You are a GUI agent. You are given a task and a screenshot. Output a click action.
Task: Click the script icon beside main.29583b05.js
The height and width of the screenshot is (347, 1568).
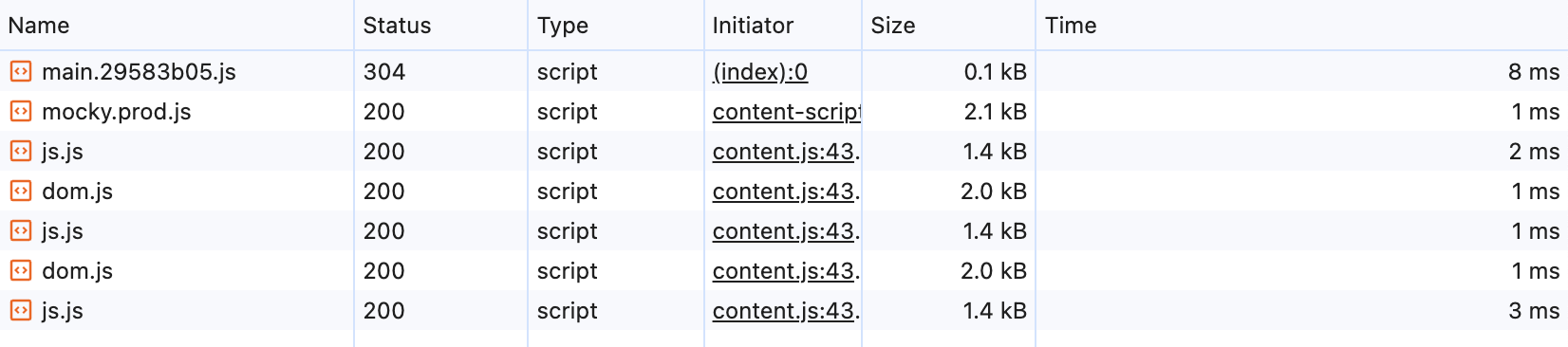[21, 71]
